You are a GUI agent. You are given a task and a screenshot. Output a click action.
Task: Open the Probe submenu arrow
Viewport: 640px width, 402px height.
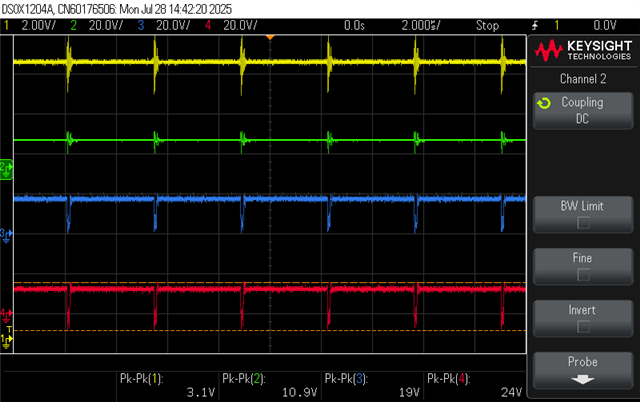(x=583, y=380)
